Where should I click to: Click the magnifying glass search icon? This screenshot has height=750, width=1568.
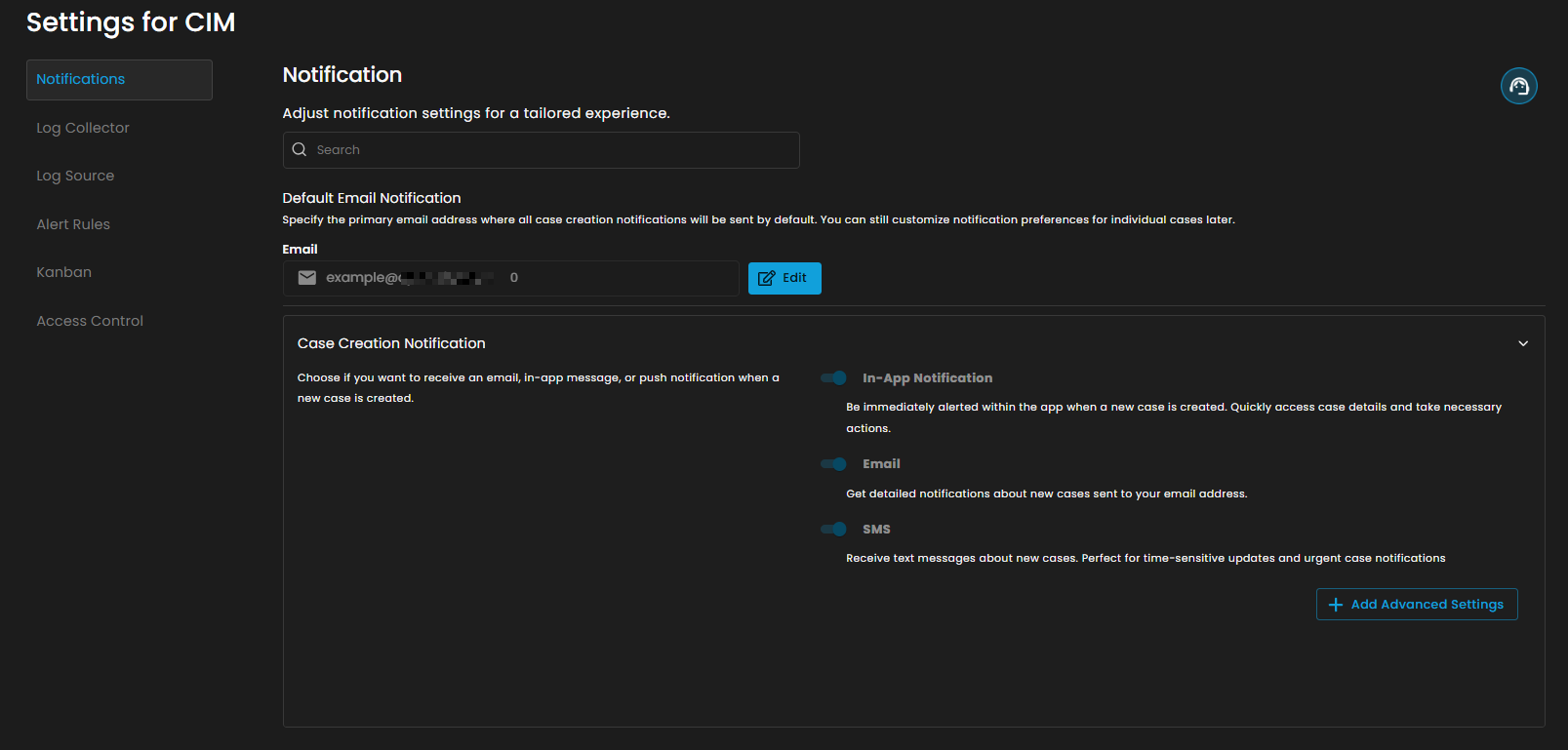pos(300,150)
